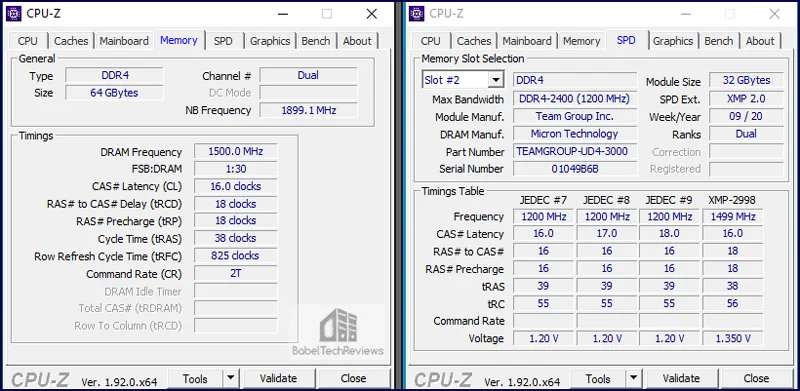
Task: Click the Team Group Inc. manufacturer field
Action: click(575, 116)
